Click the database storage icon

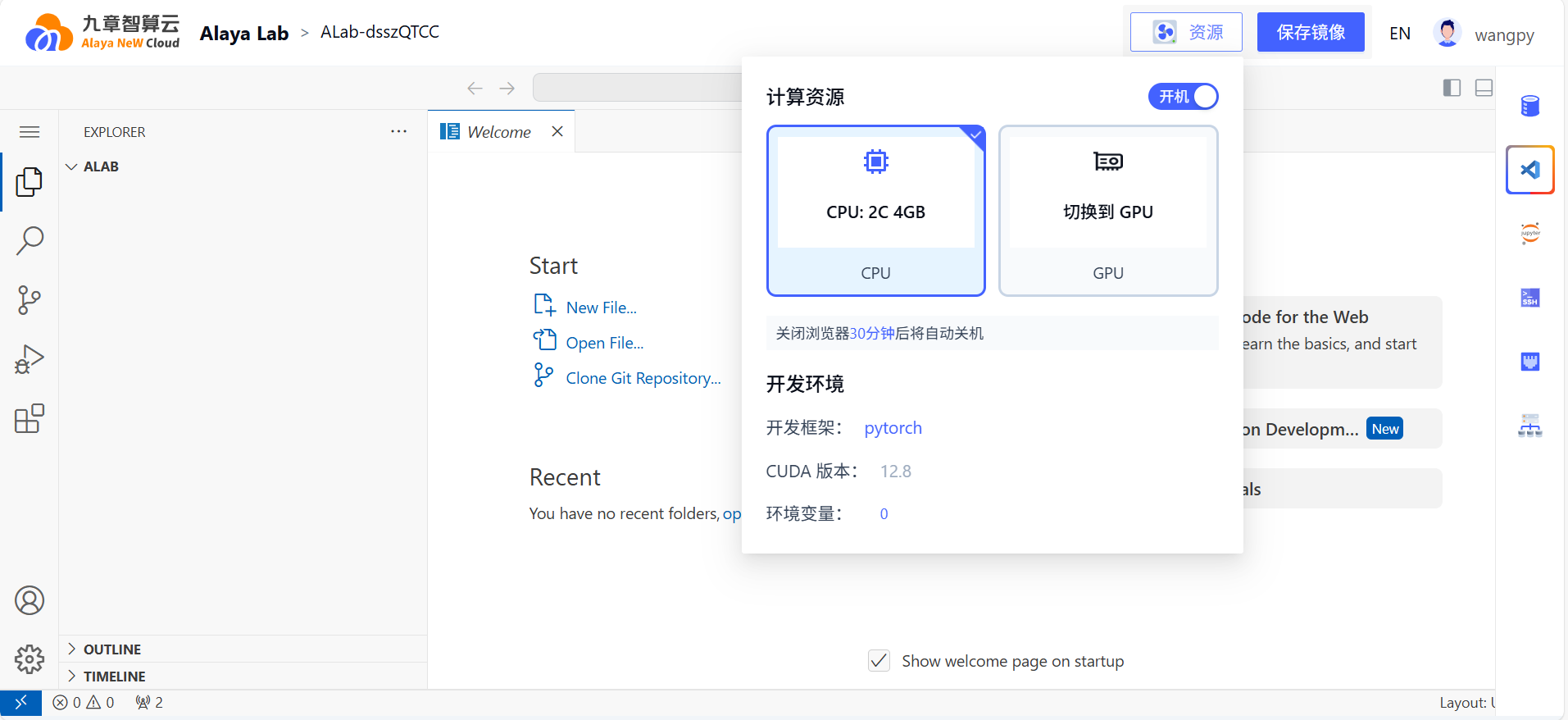[x=1529, y=106]
